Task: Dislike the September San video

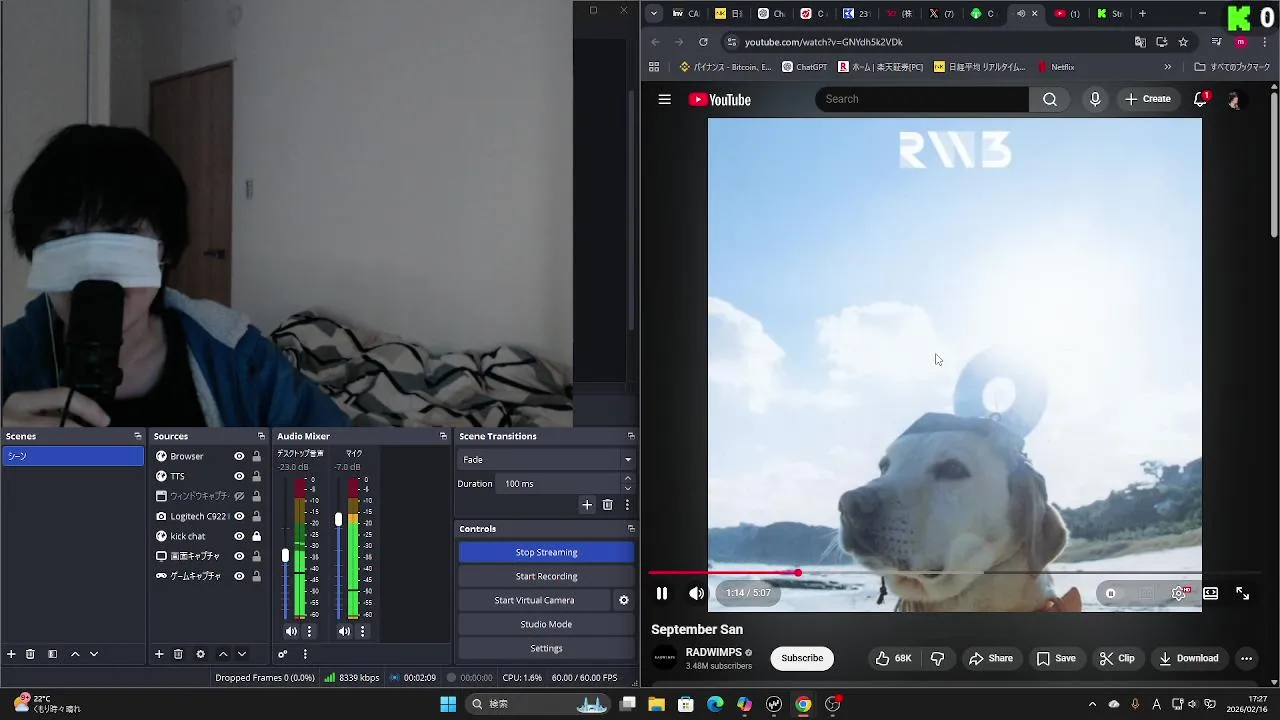Action: click(937, 658)
